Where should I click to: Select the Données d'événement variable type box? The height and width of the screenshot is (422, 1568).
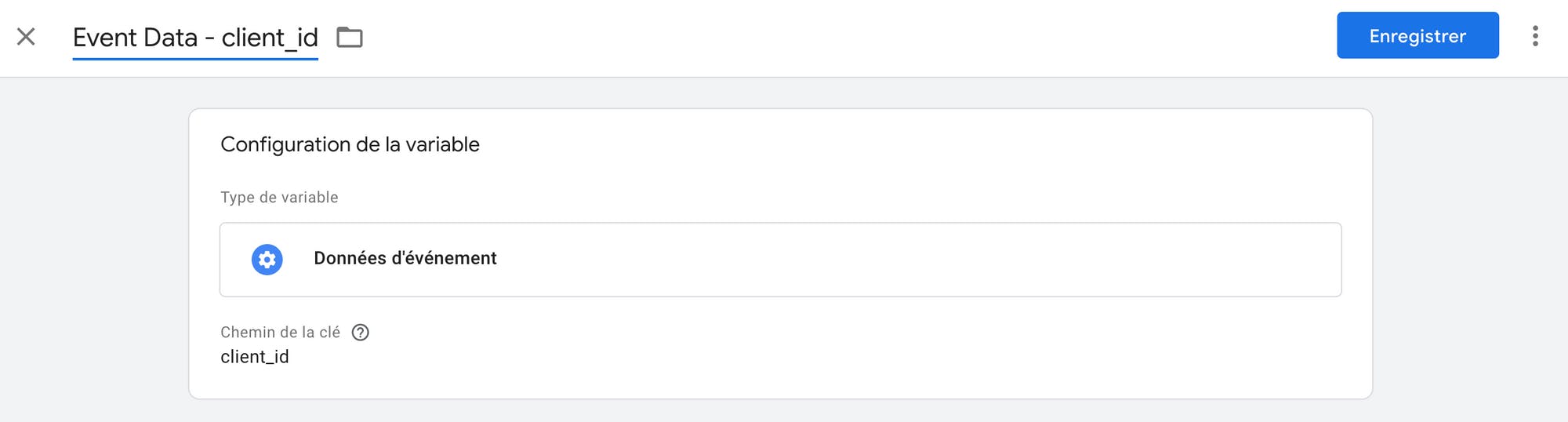click(x=780, y=260)
